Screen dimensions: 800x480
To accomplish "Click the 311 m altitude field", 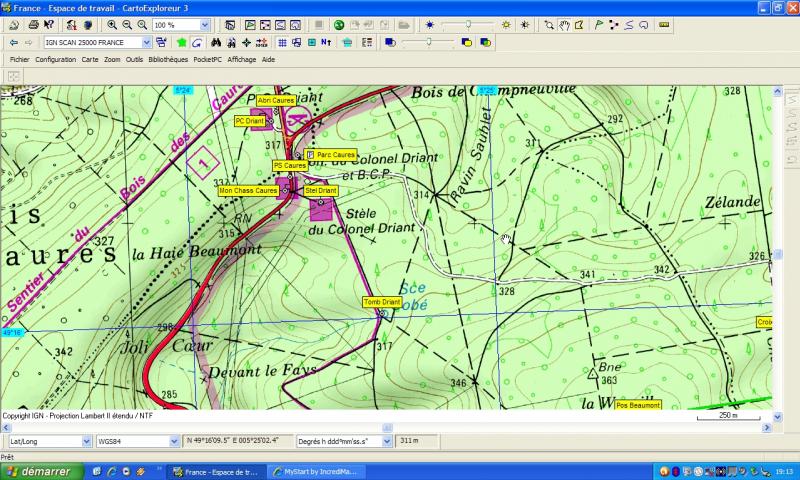I will [416, 441].
